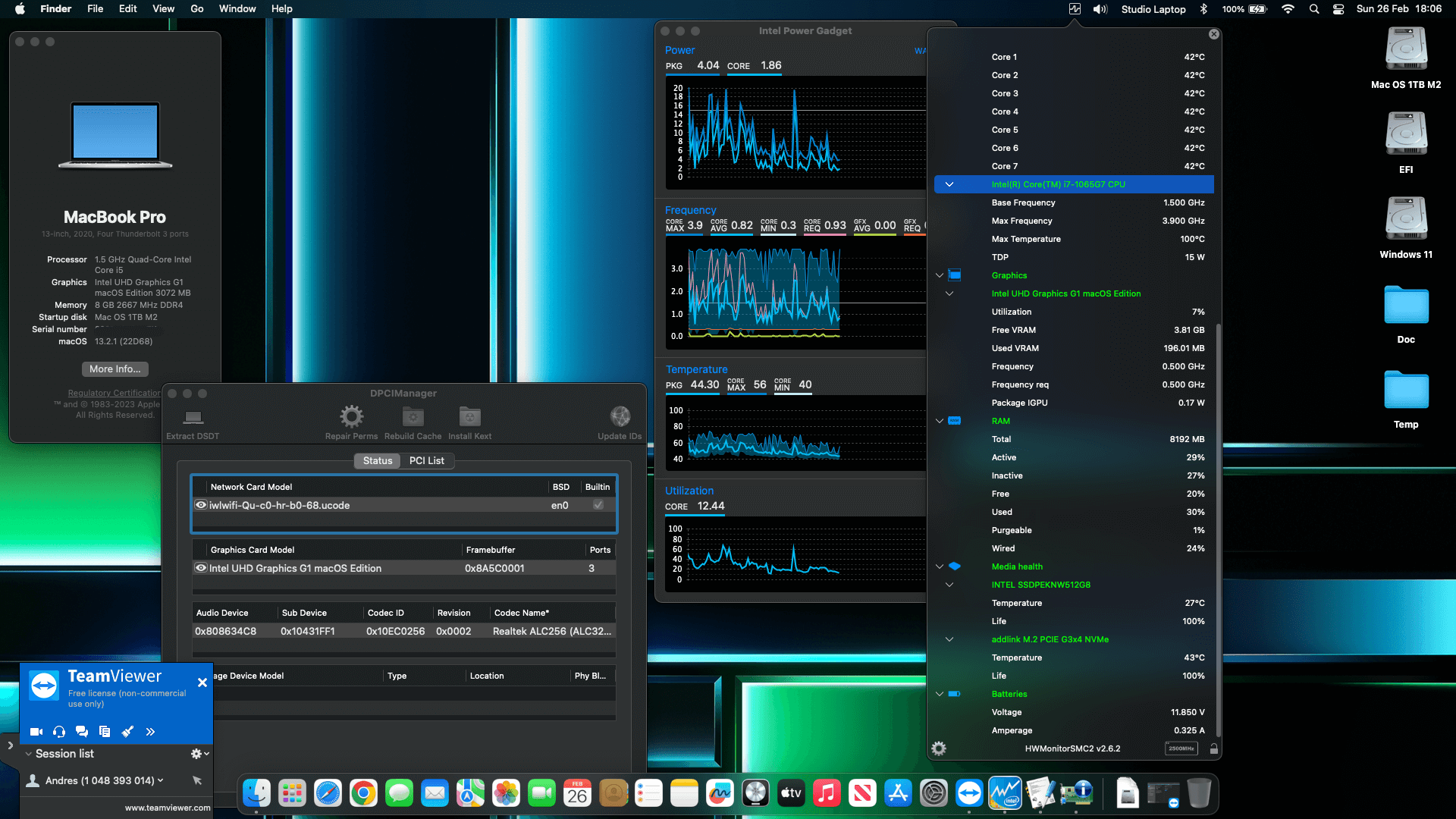Screen dimensions: 1456x819
Task: Click the HWMonitor scrollbar
Action: click(x=1218, y=531)
